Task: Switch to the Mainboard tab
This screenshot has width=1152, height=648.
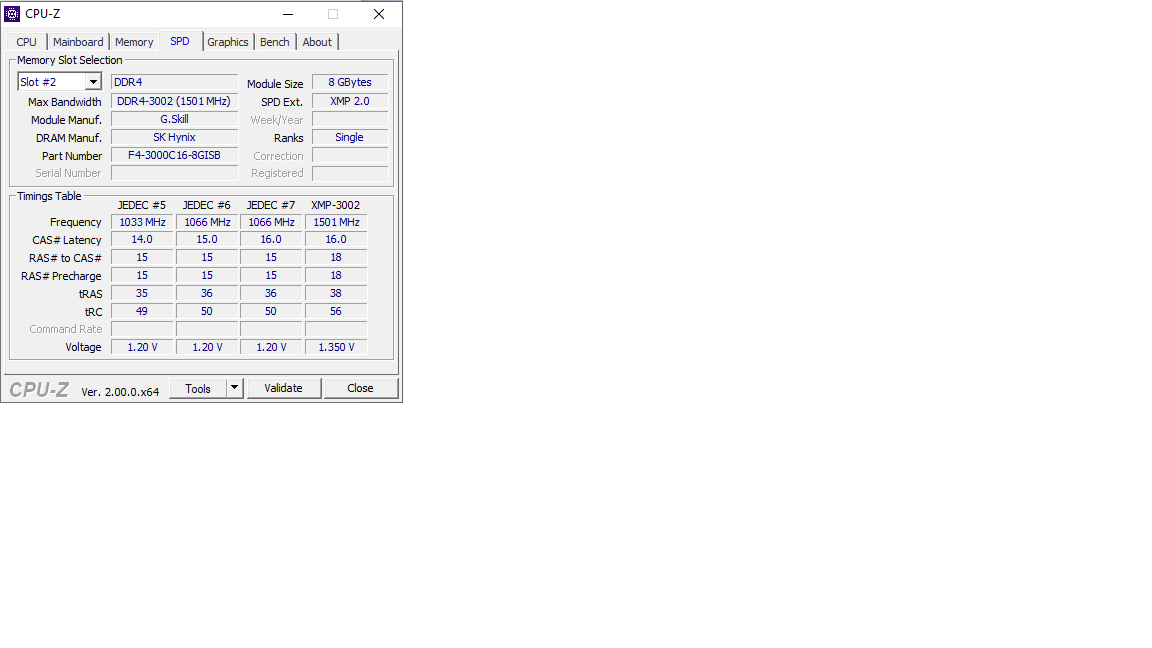Action: pyautogui.click(x=78, y=42)
